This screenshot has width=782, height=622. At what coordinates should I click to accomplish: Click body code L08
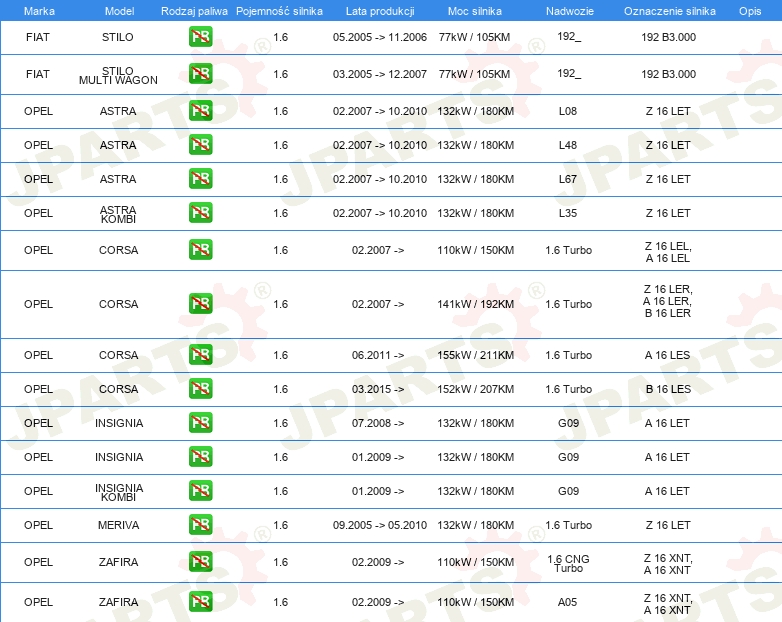(x=568, y=111)
